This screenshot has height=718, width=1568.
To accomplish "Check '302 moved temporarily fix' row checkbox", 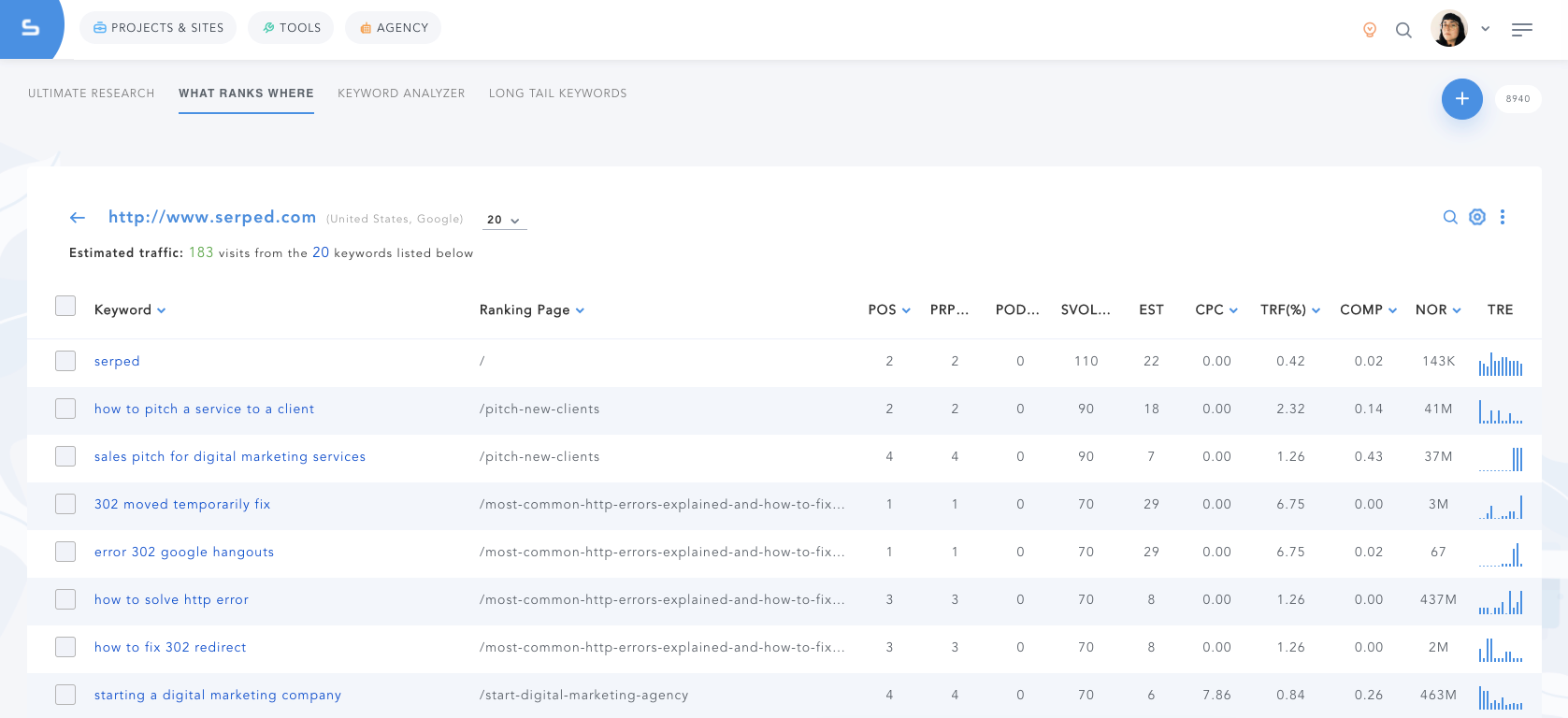I will (x=65, y=504).
